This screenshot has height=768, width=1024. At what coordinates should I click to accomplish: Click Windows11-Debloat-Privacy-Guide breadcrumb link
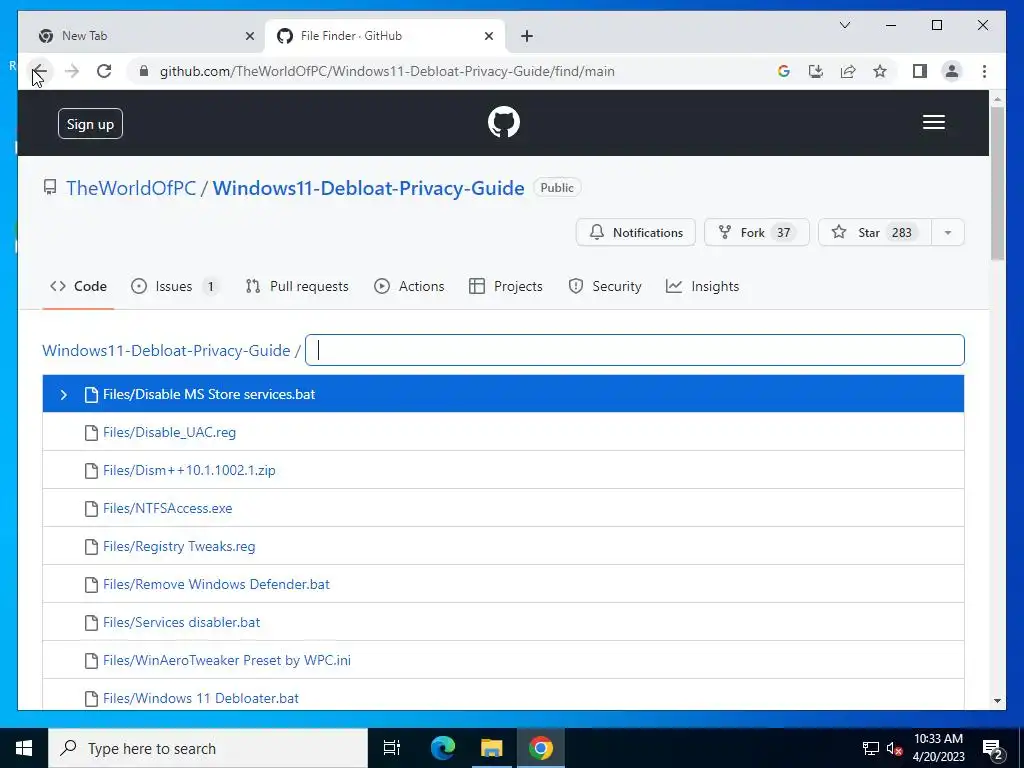166,351
